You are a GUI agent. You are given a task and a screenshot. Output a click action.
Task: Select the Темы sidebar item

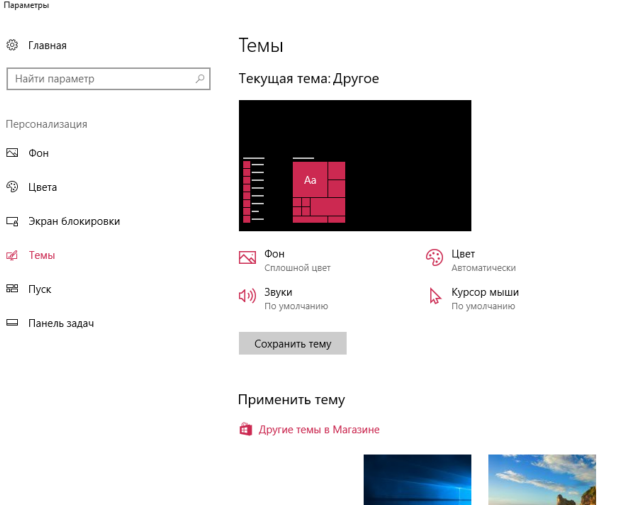[42, 255]
